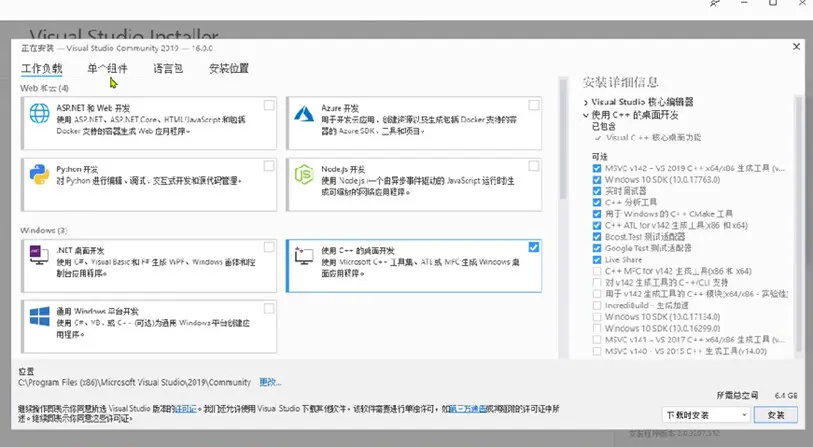Click the ASP.NET globe icon

coord(39,113)
